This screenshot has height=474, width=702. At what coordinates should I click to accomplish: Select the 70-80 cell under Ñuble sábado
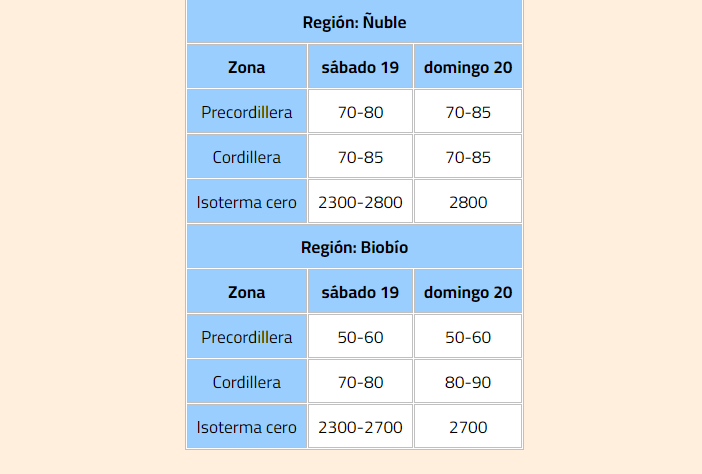coord(360,111)
